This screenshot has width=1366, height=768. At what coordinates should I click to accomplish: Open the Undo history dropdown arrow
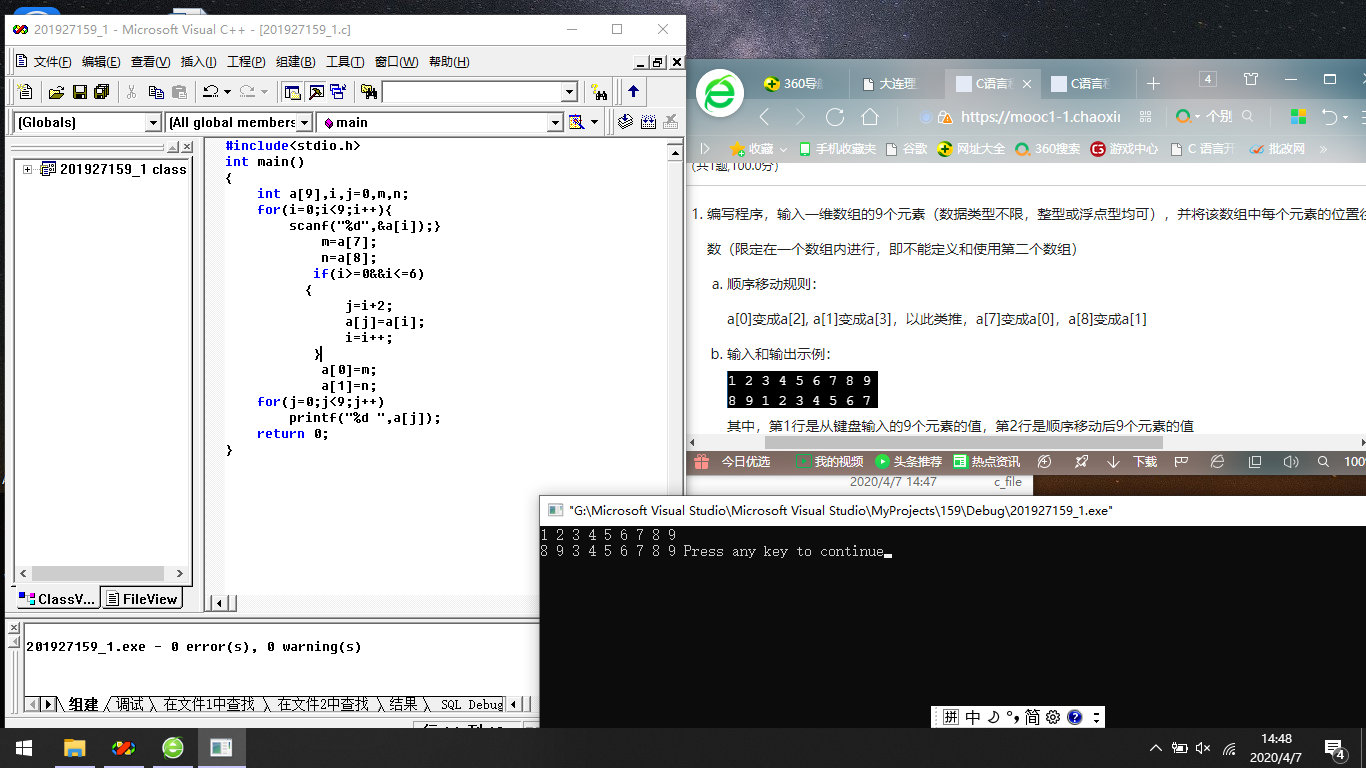click(227, 92)
